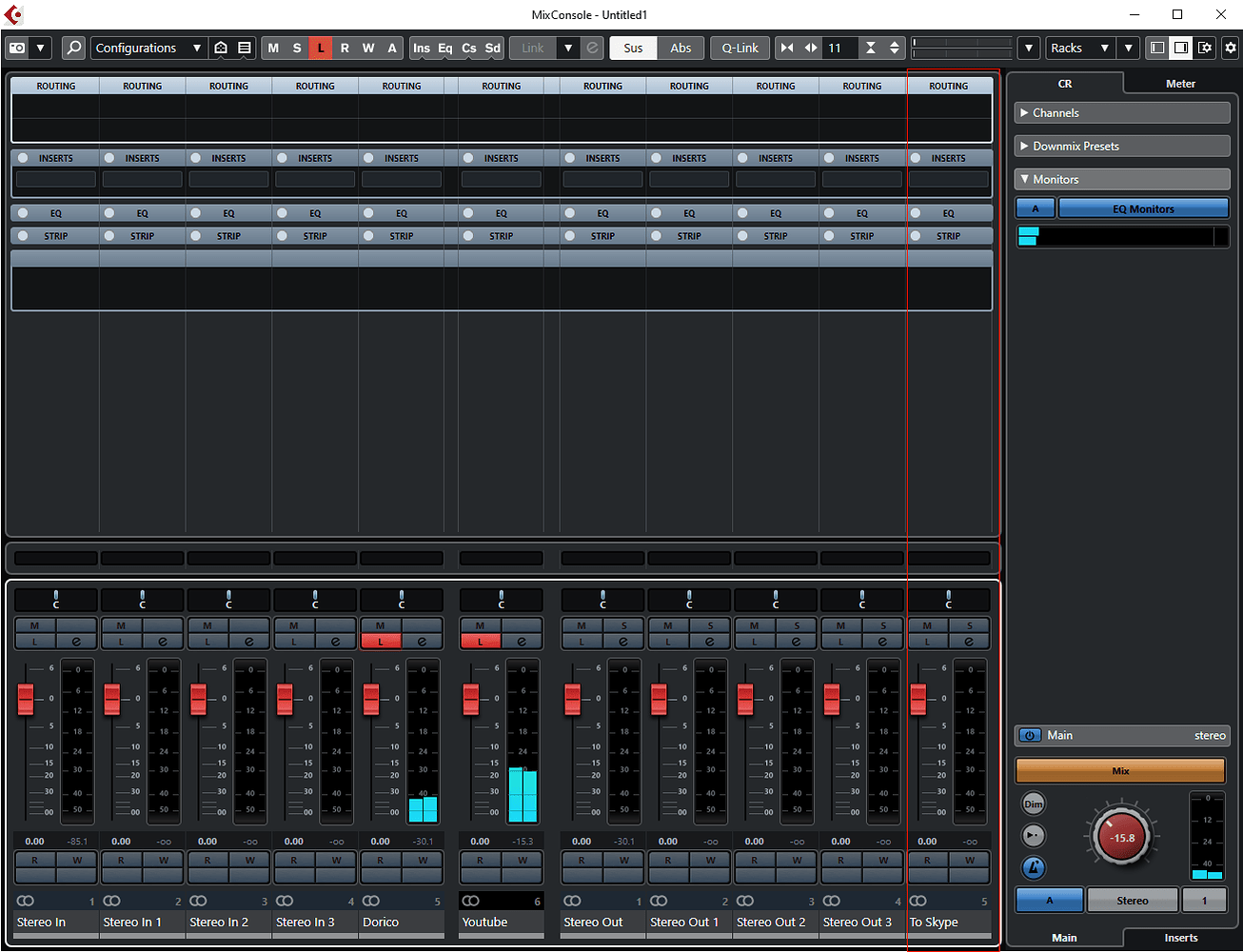Click the window layout setup icon
The height and width of the screenshot is (952, 1243).
pos(1204,48)
